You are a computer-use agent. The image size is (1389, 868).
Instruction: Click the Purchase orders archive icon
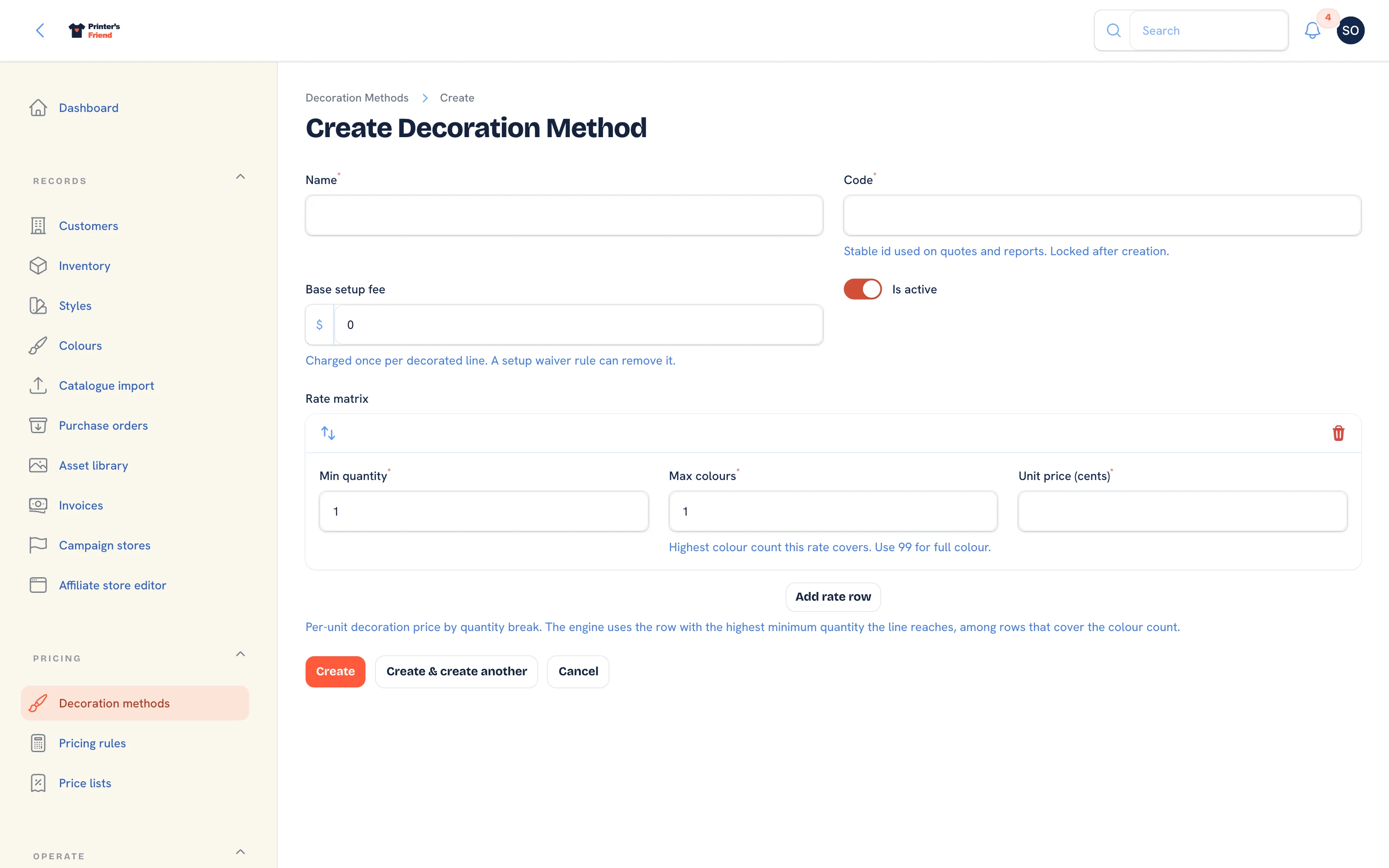pos(38,425)
